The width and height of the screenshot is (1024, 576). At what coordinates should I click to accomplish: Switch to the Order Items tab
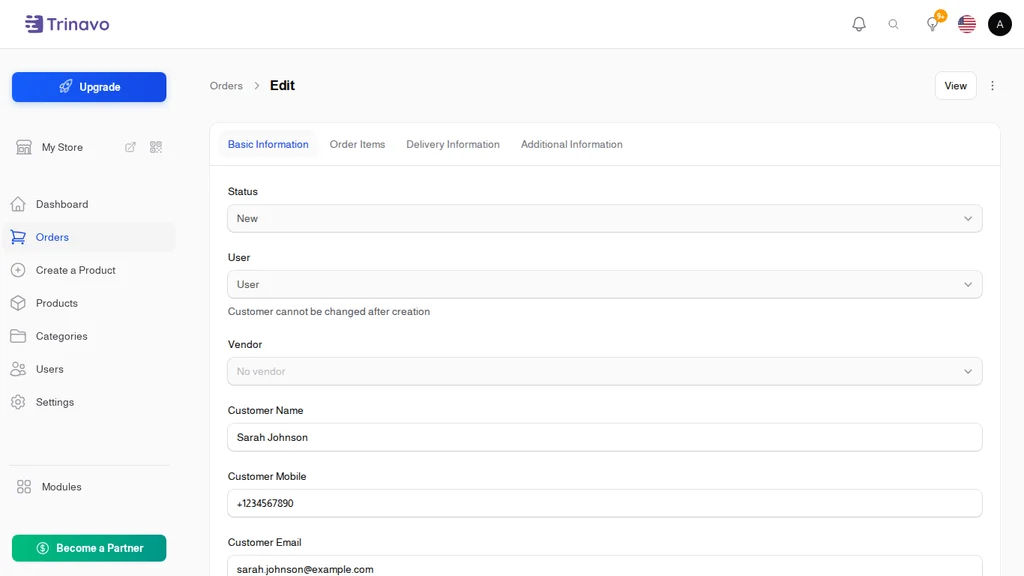[357, 144]
